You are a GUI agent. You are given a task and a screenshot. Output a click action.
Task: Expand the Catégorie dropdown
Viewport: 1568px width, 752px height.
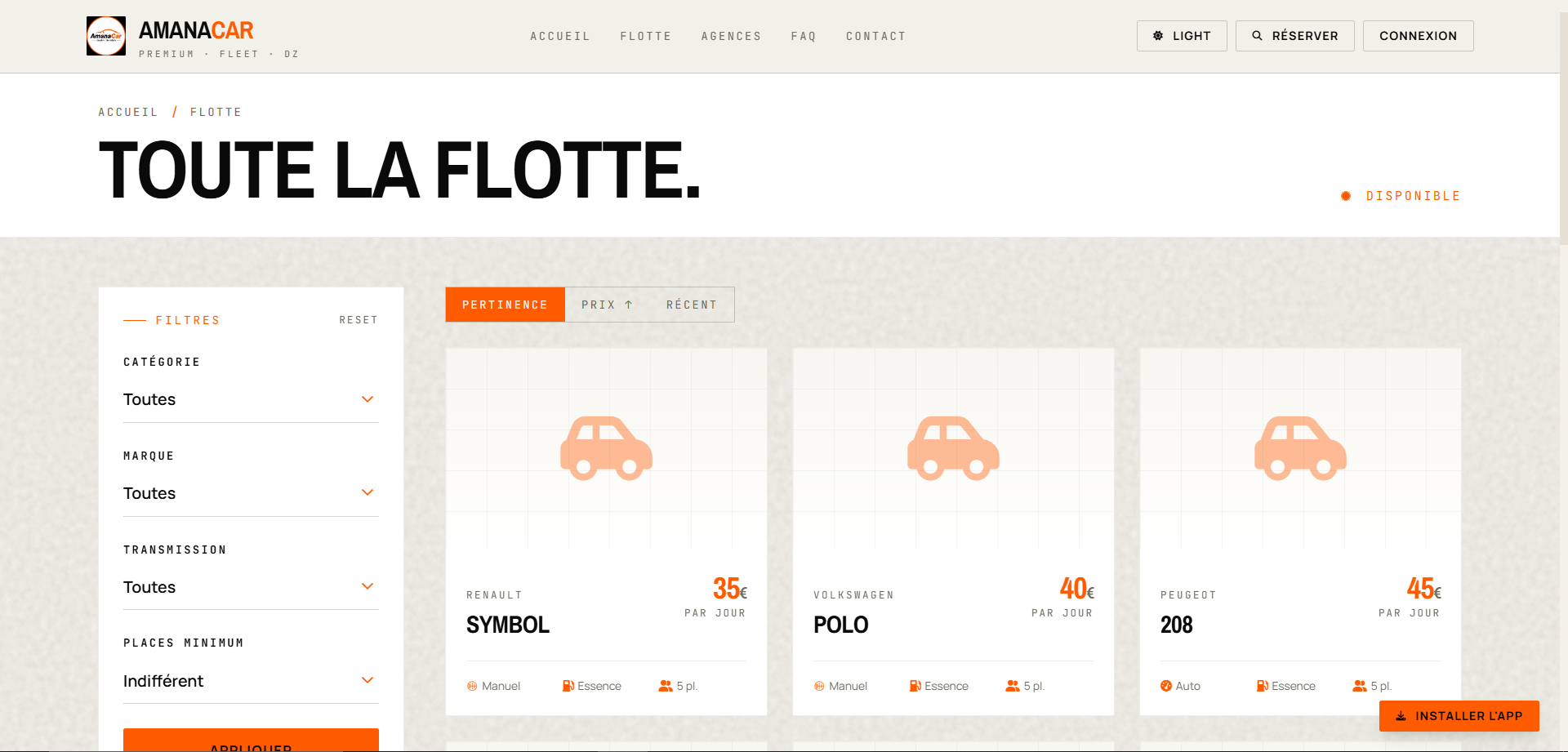pyautogui.click(x=251, y=399)
